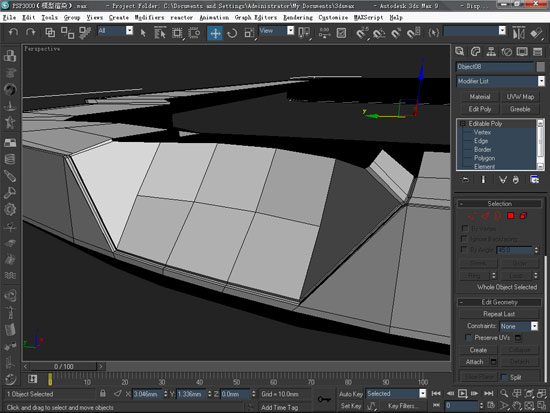The height and width of the screenshot is (413, 550).
Task: Choose the Bind to Space Warp tool
Action: tap(85, 33)
